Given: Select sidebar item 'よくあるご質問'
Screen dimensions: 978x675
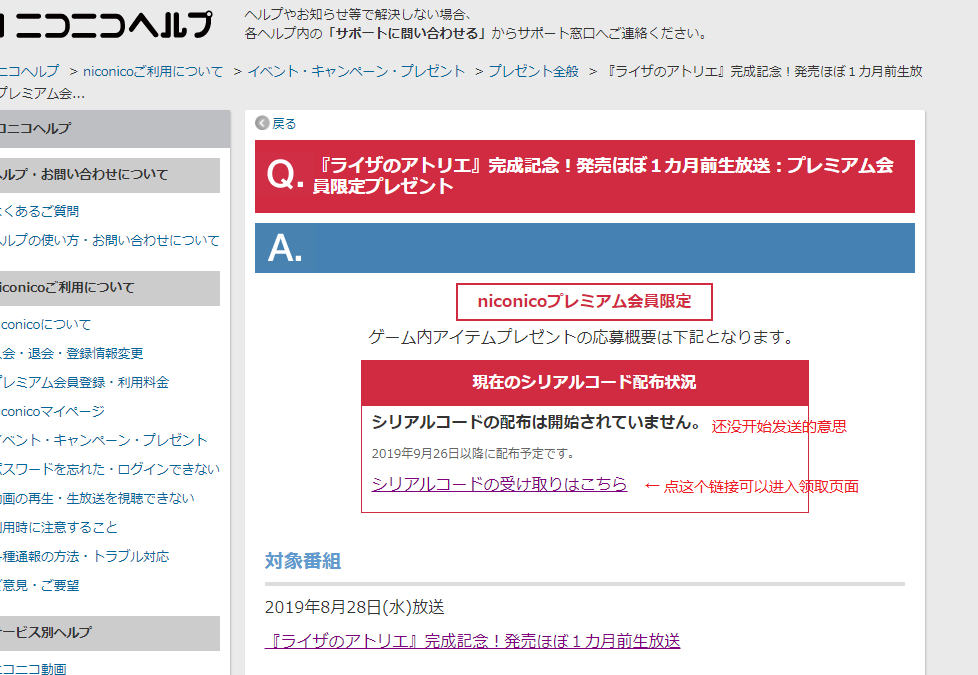Looking at the screenshot, I should click(x=39, y=211).
